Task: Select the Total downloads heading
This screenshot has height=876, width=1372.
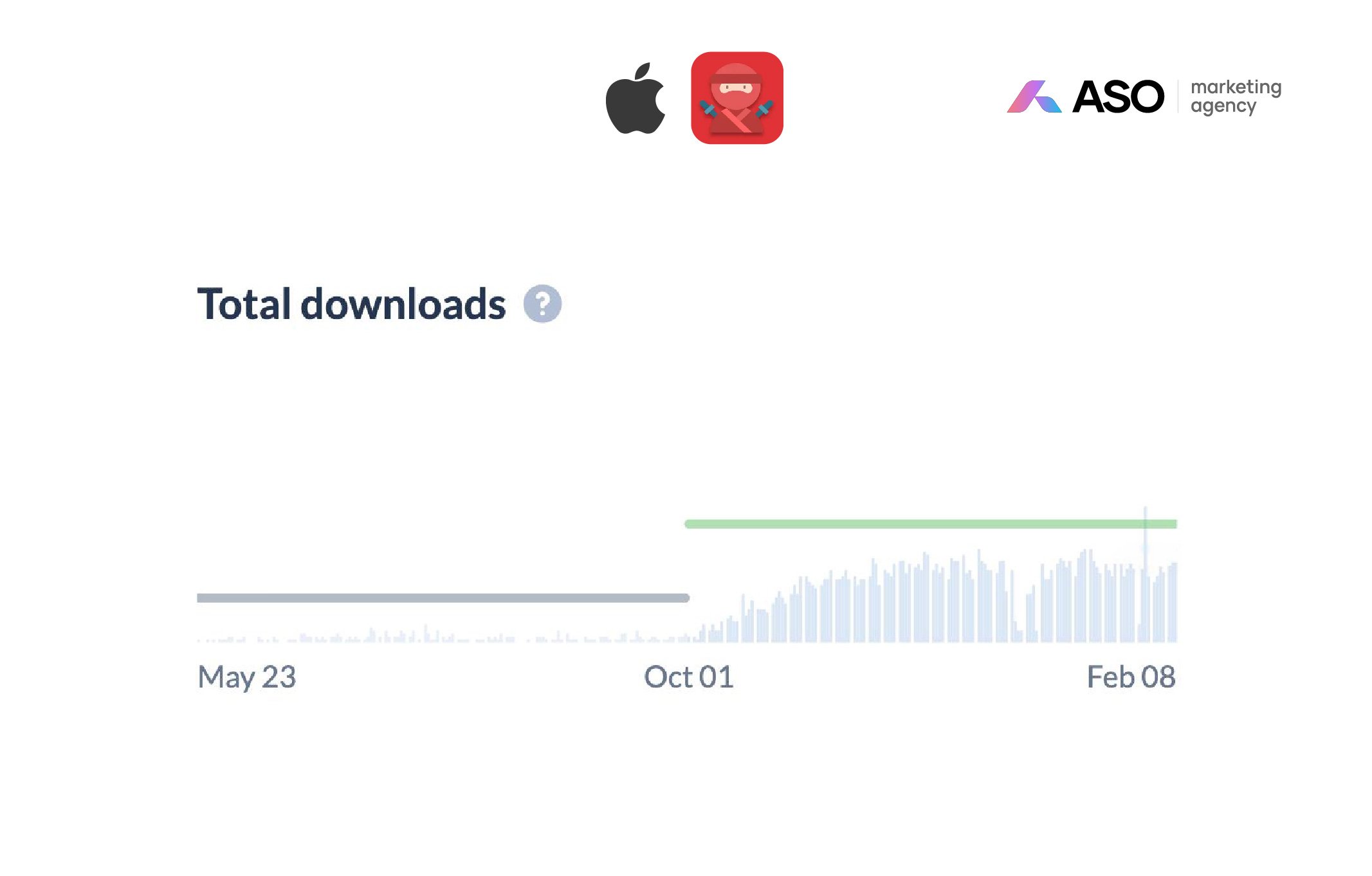Action: pos(351,304)
